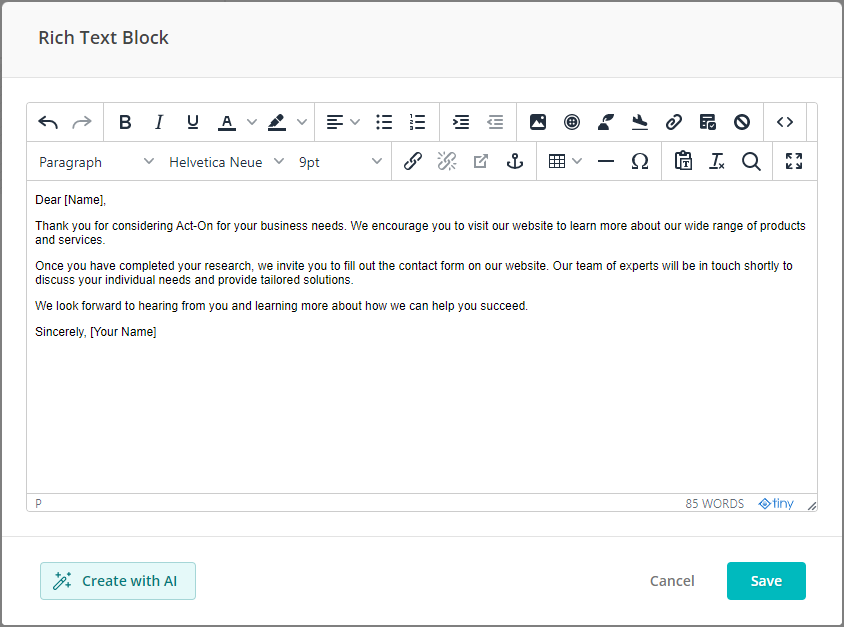
Task: Click the table icon
Action: (557, 161)
